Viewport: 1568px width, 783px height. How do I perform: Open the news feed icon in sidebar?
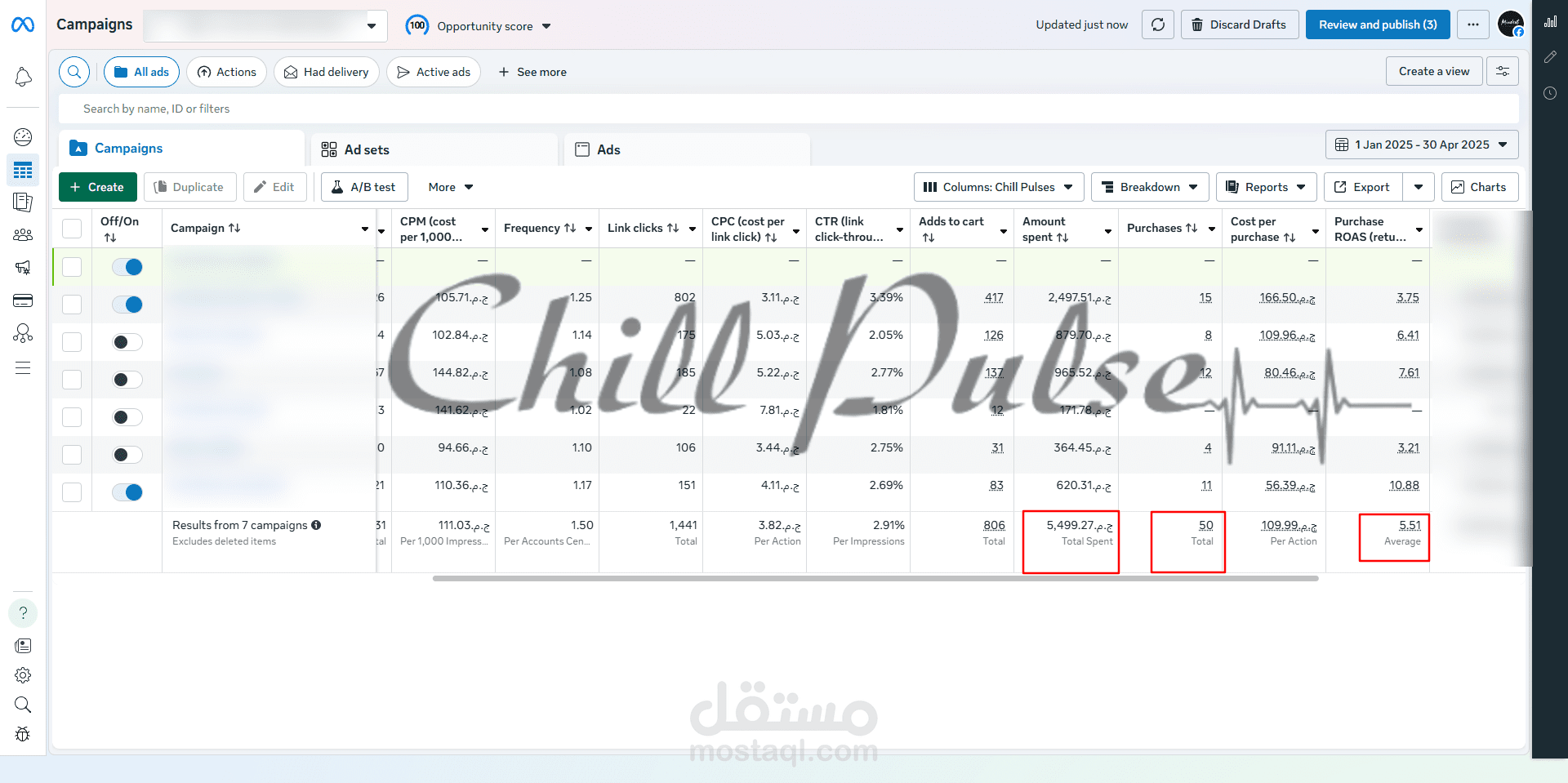tap(23, 646)
